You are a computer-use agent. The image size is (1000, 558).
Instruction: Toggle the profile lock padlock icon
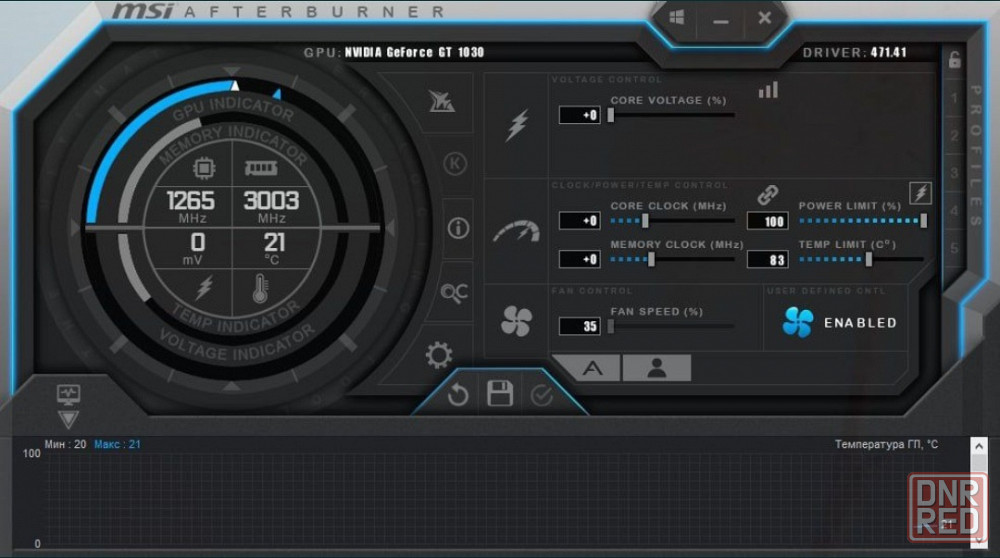click(954, 59)
